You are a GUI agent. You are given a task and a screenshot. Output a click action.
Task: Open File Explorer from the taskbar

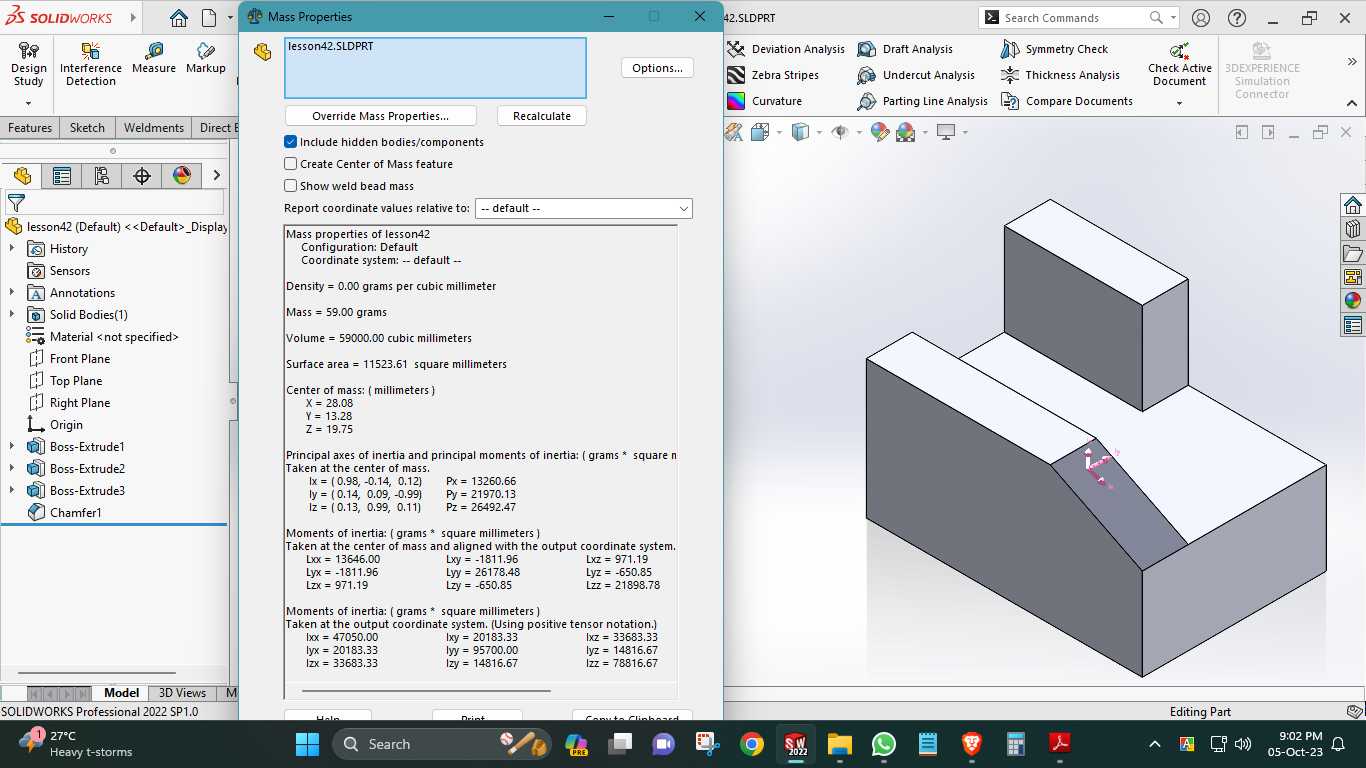click(x=839, y=744)
